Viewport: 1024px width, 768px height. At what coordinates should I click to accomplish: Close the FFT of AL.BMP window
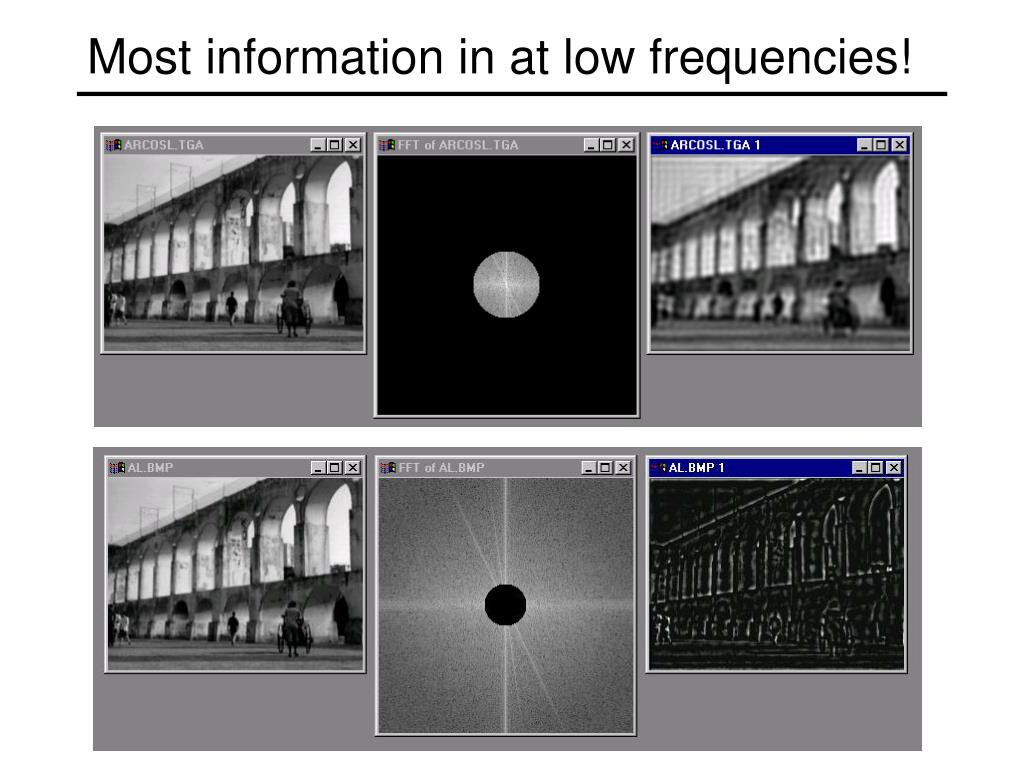click(624, 468)
